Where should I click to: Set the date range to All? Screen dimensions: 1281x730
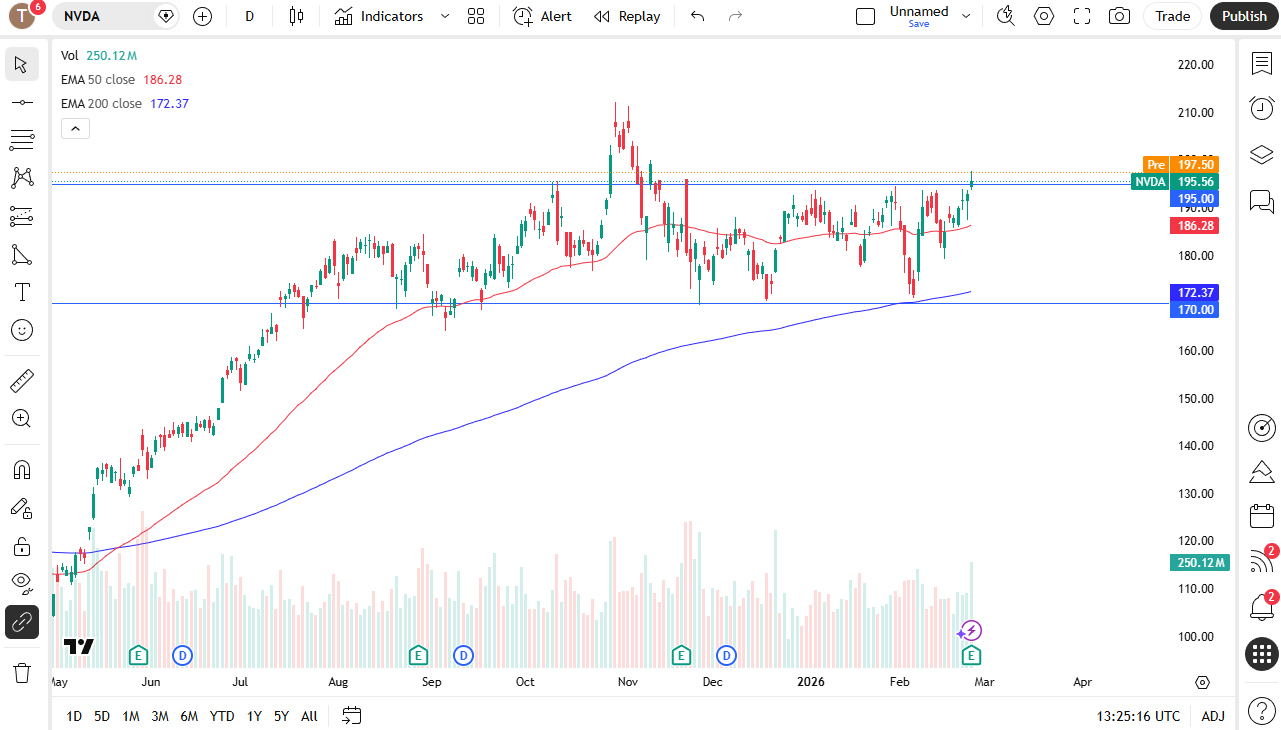coord(309,716)
